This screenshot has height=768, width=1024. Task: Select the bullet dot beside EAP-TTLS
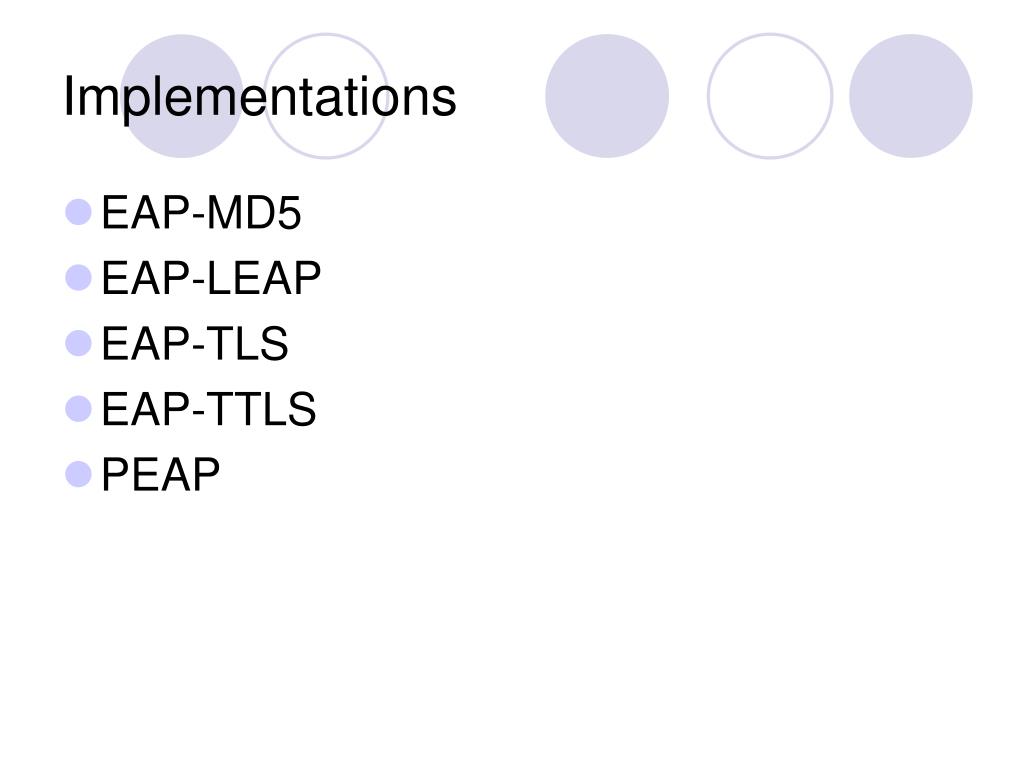[78, 409]
